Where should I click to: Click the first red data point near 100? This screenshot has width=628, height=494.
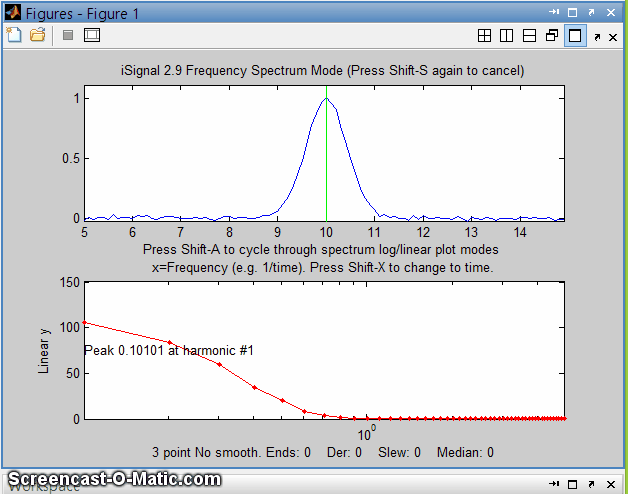click(85, 323)
